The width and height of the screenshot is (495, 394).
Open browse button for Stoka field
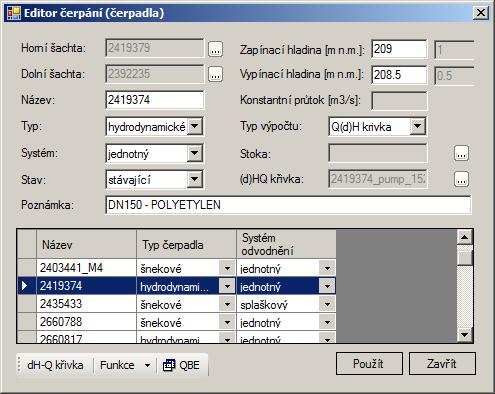461,153
